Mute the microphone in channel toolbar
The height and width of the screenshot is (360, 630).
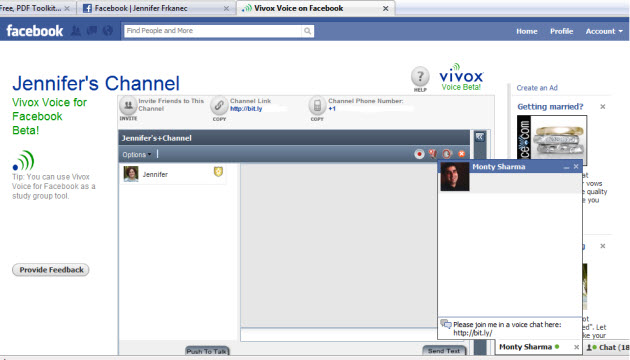pos(433,154)
